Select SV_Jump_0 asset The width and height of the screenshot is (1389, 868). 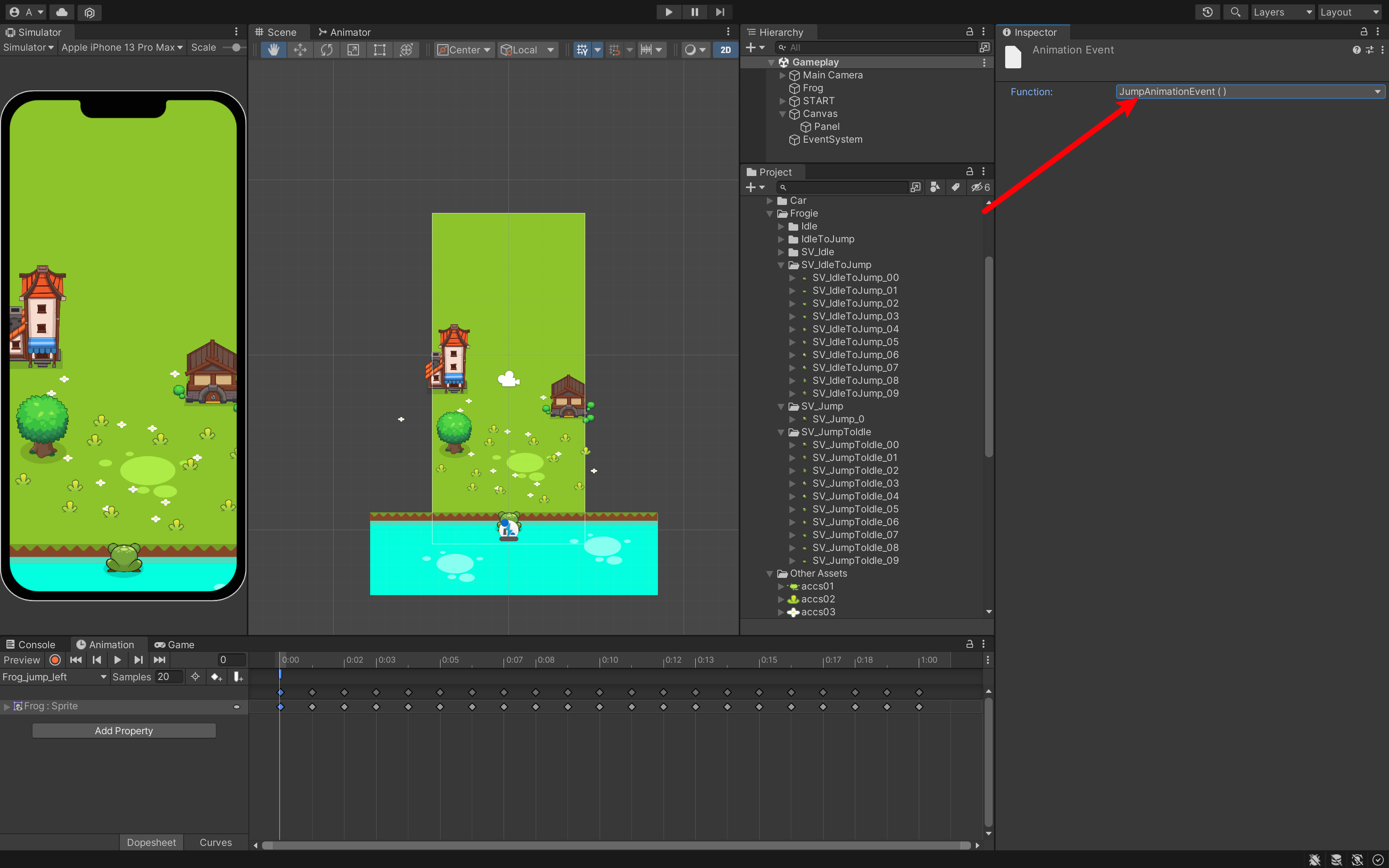(x=838, y=419)
